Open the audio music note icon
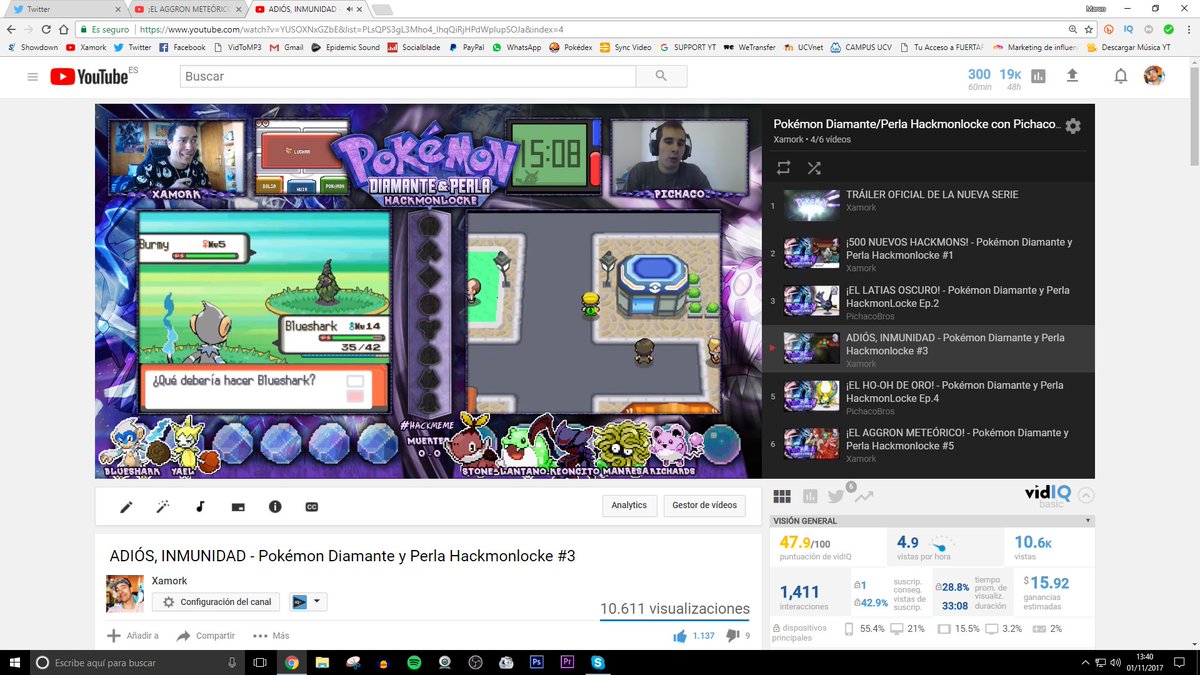Screen dimensions: 1200x675 tap(200, 507)
